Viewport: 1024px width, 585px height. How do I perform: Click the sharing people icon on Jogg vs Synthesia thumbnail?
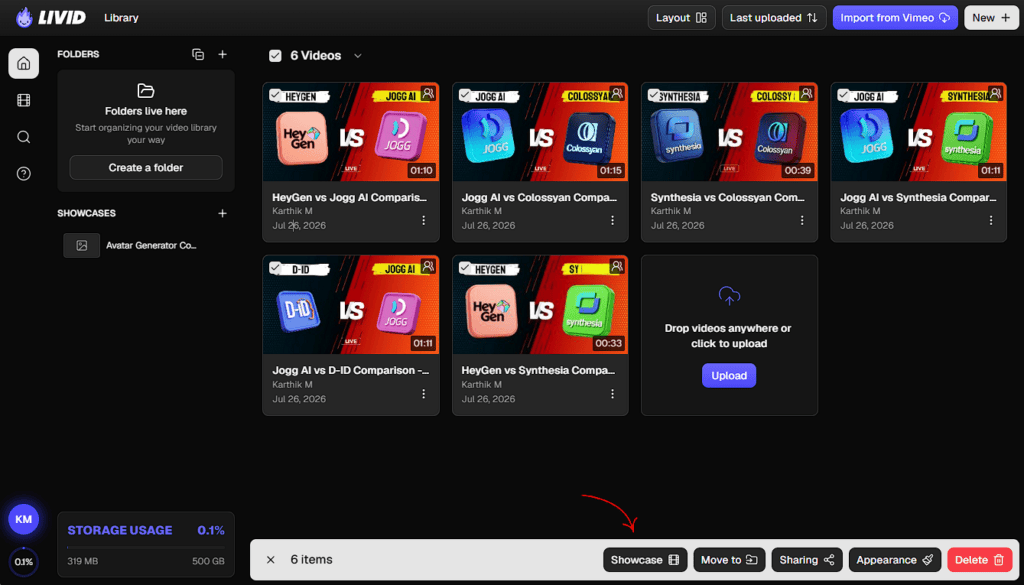(996, 93)
